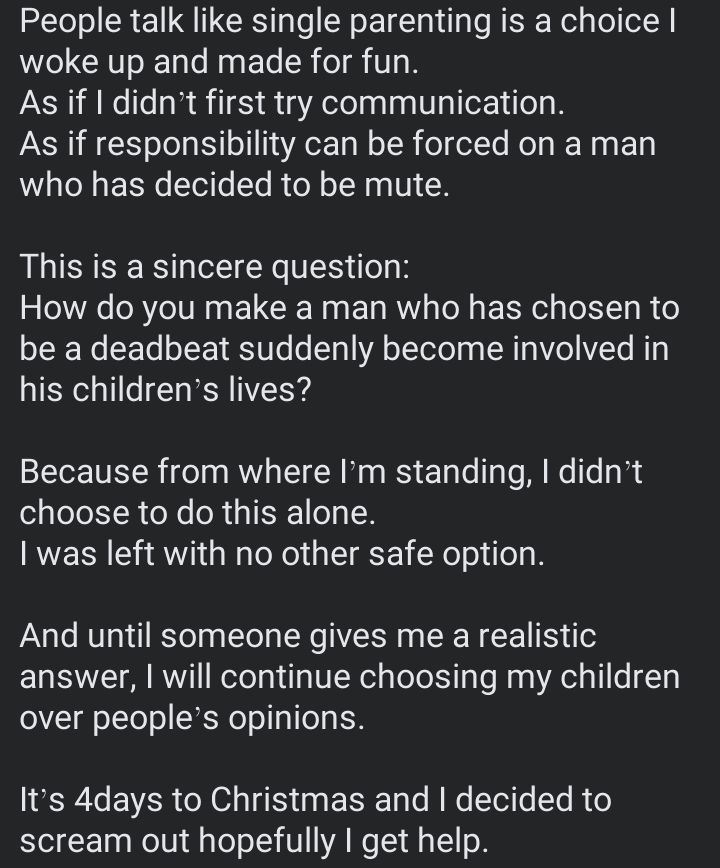Viewport: 720px width, 868px height.
Task: Click the line "over people's opinions."
Action: pos(192,718)
